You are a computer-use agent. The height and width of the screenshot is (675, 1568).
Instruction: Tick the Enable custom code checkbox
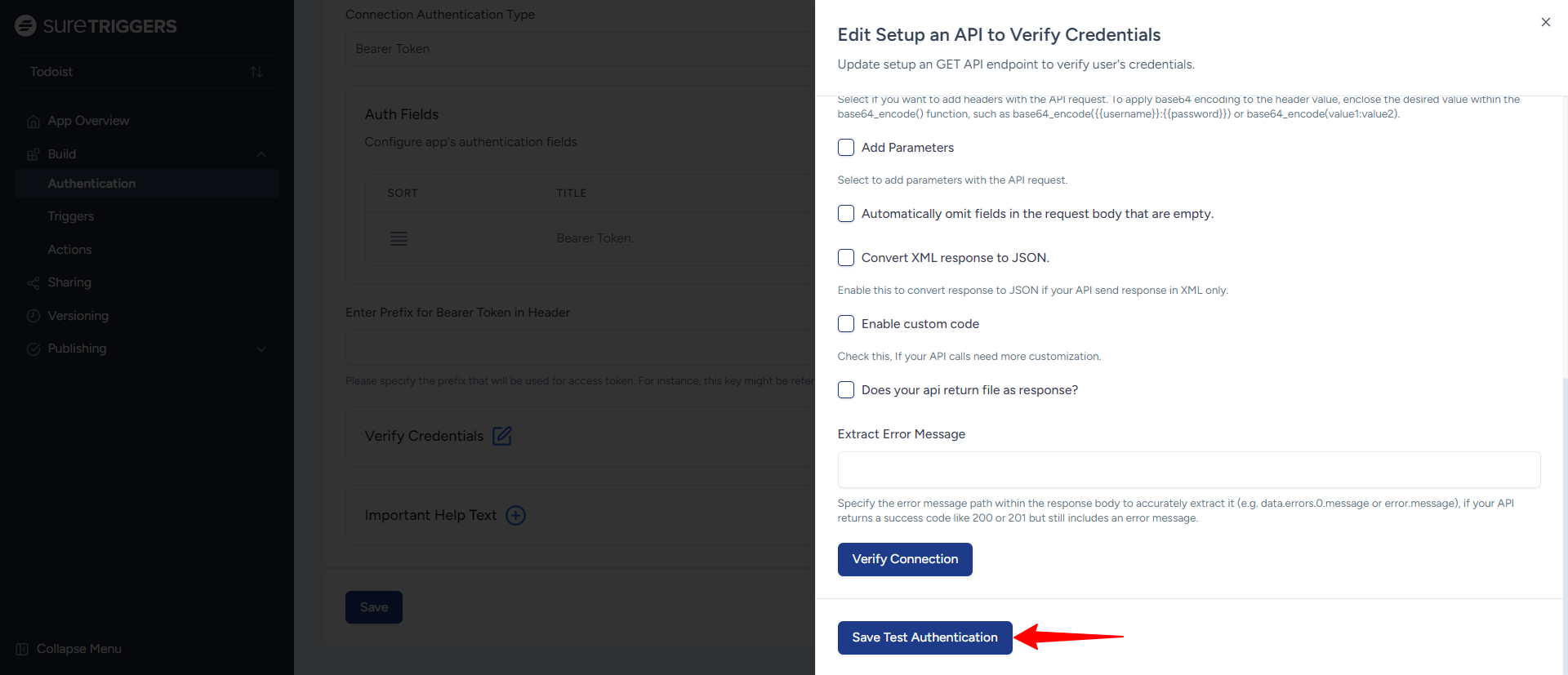[846, 324]
